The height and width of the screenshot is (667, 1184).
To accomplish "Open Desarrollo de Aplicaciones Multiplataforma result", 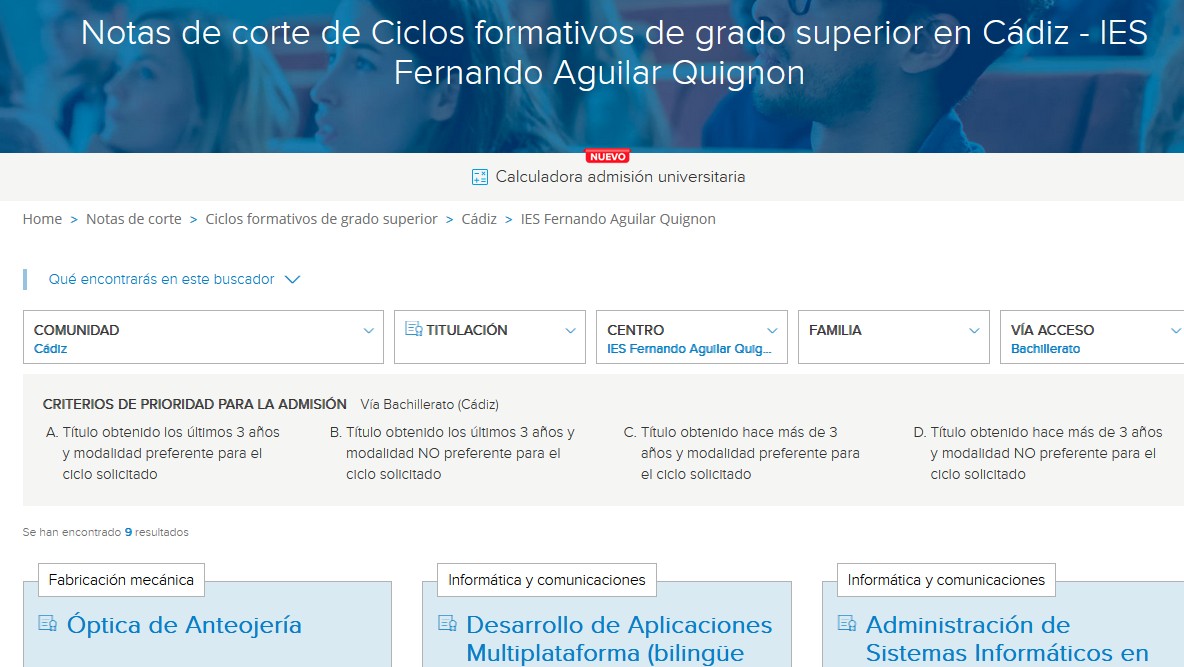I will click(x=619, y=638).
